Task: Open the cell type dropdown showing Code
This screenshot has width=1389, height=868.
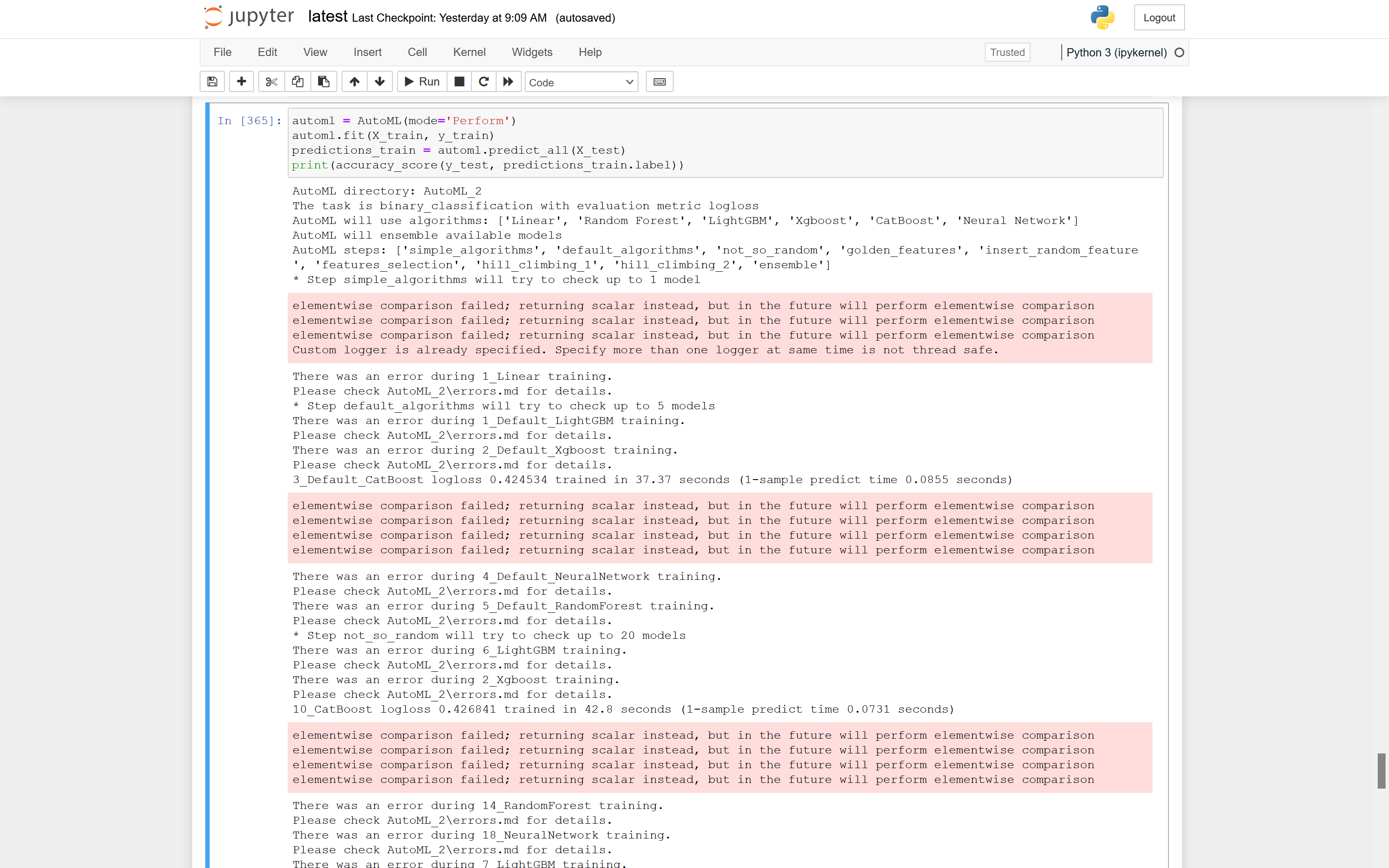Action: (x=581, y=82)
